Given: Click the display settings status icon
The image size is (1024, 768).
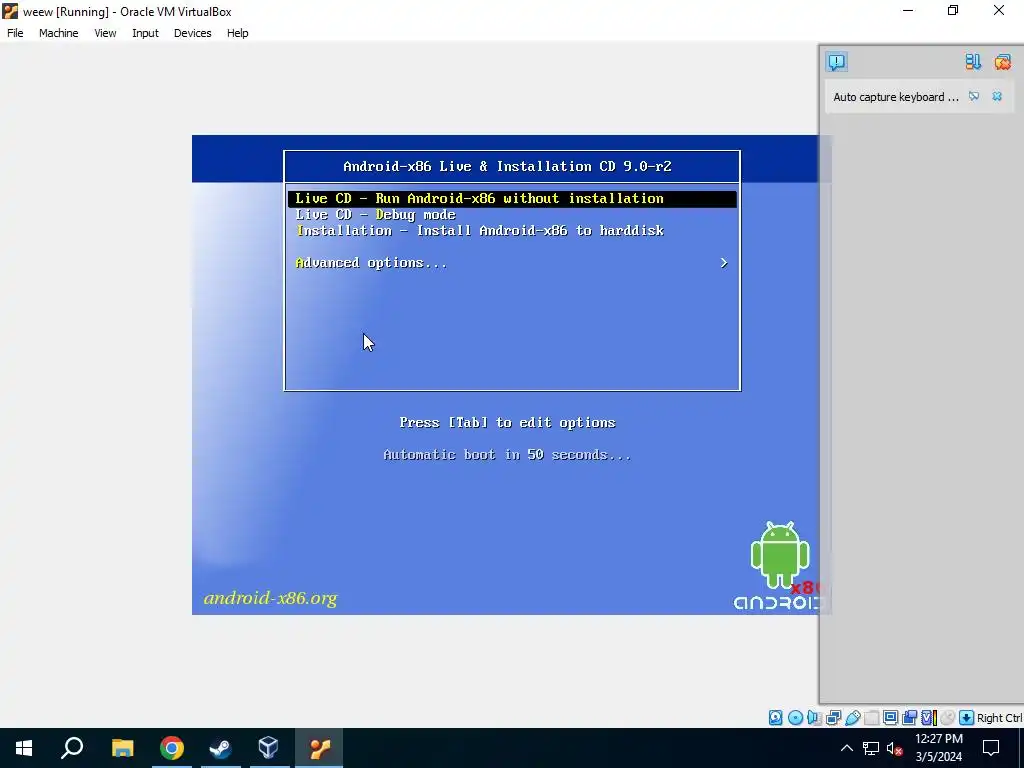Looking at the screenshot, I should point(890,718).
